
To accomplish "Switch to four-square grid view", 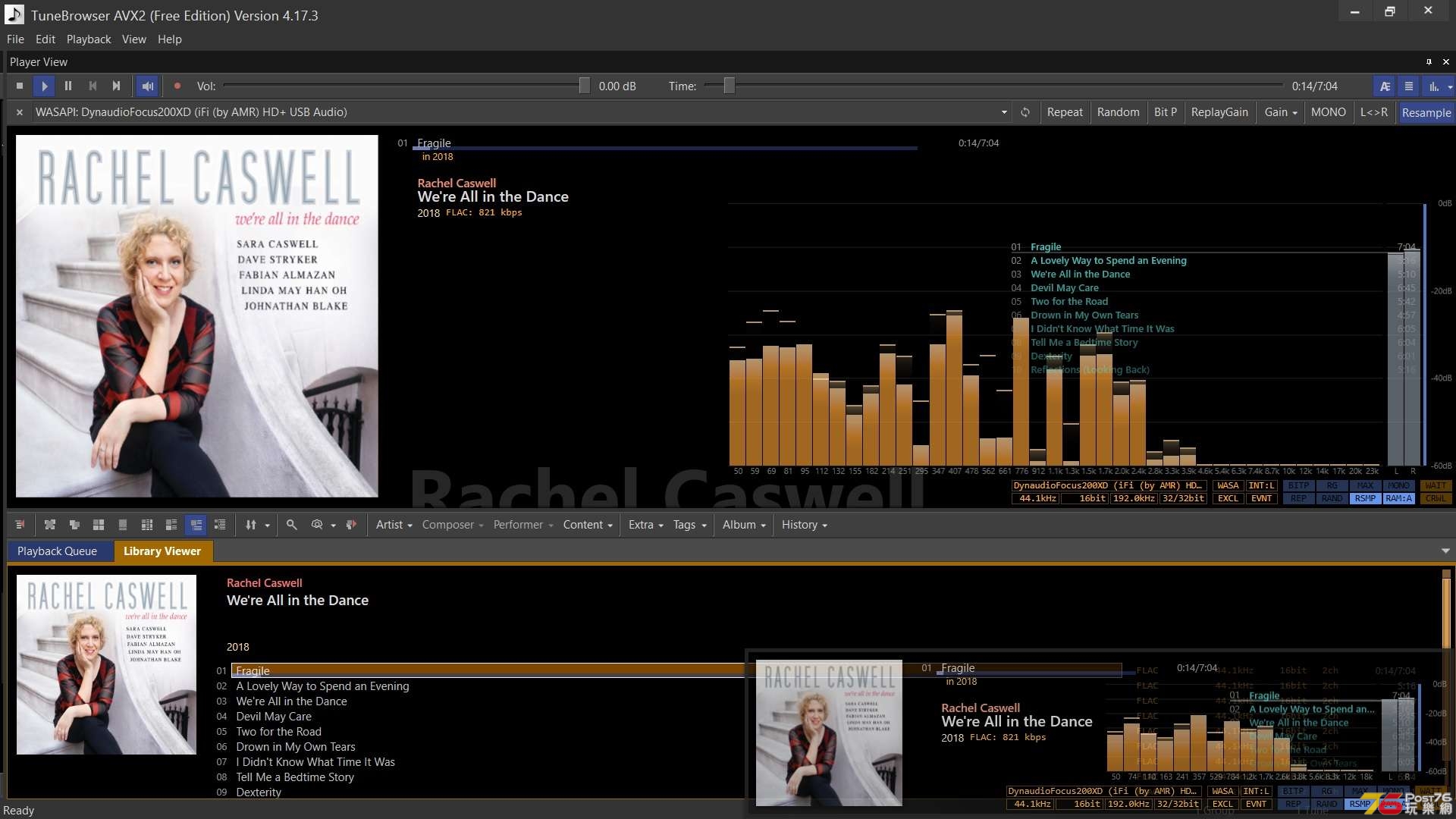I will (99, 525).
